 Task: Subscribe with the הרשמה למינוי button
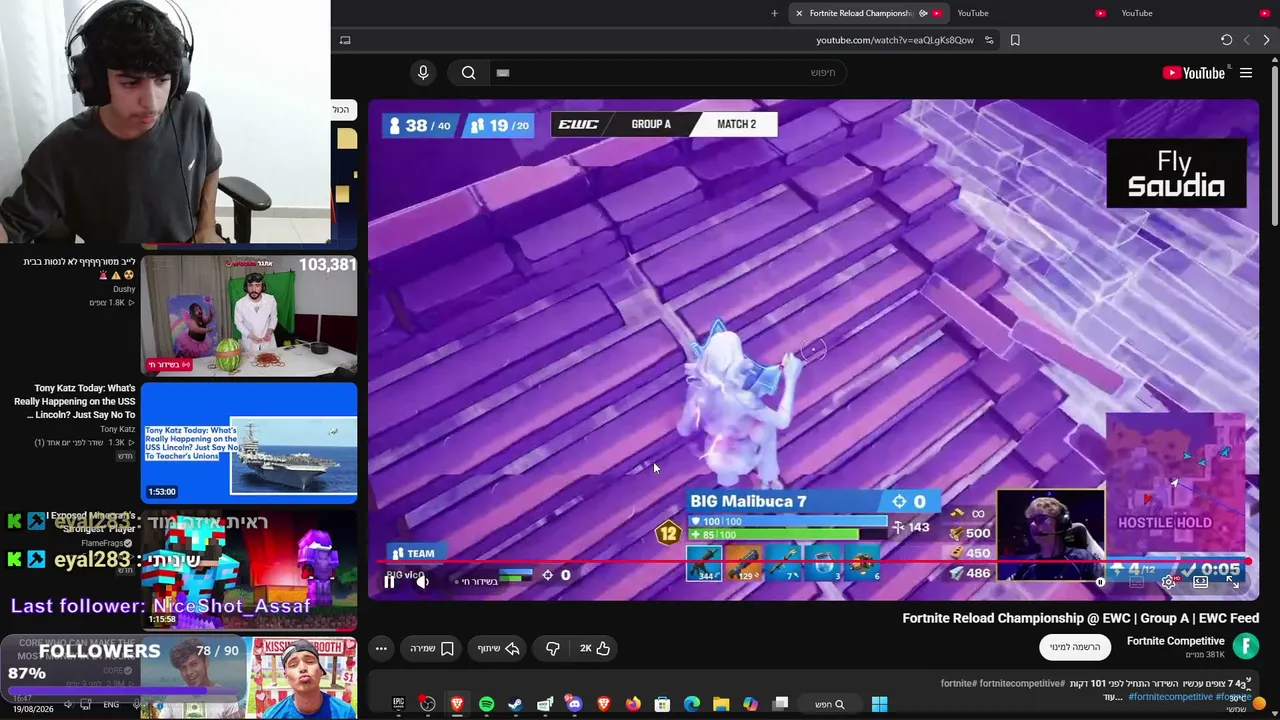1075,647
